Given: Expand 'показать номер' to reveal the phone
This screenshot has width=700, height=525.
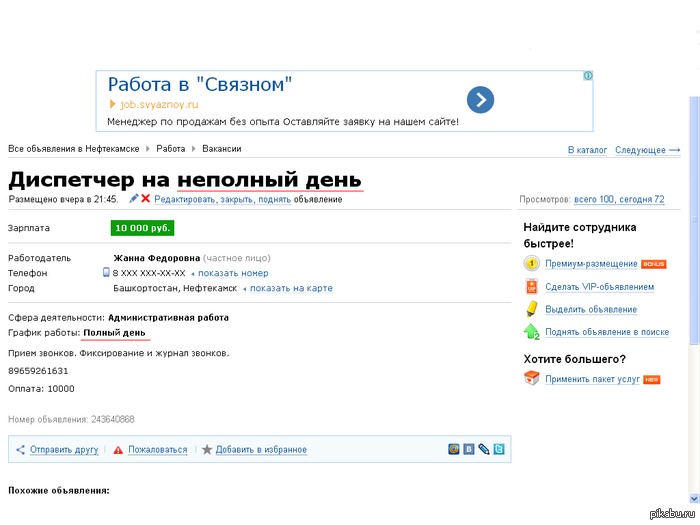Looking at the screenshot, I should click(x=233, y=273).
